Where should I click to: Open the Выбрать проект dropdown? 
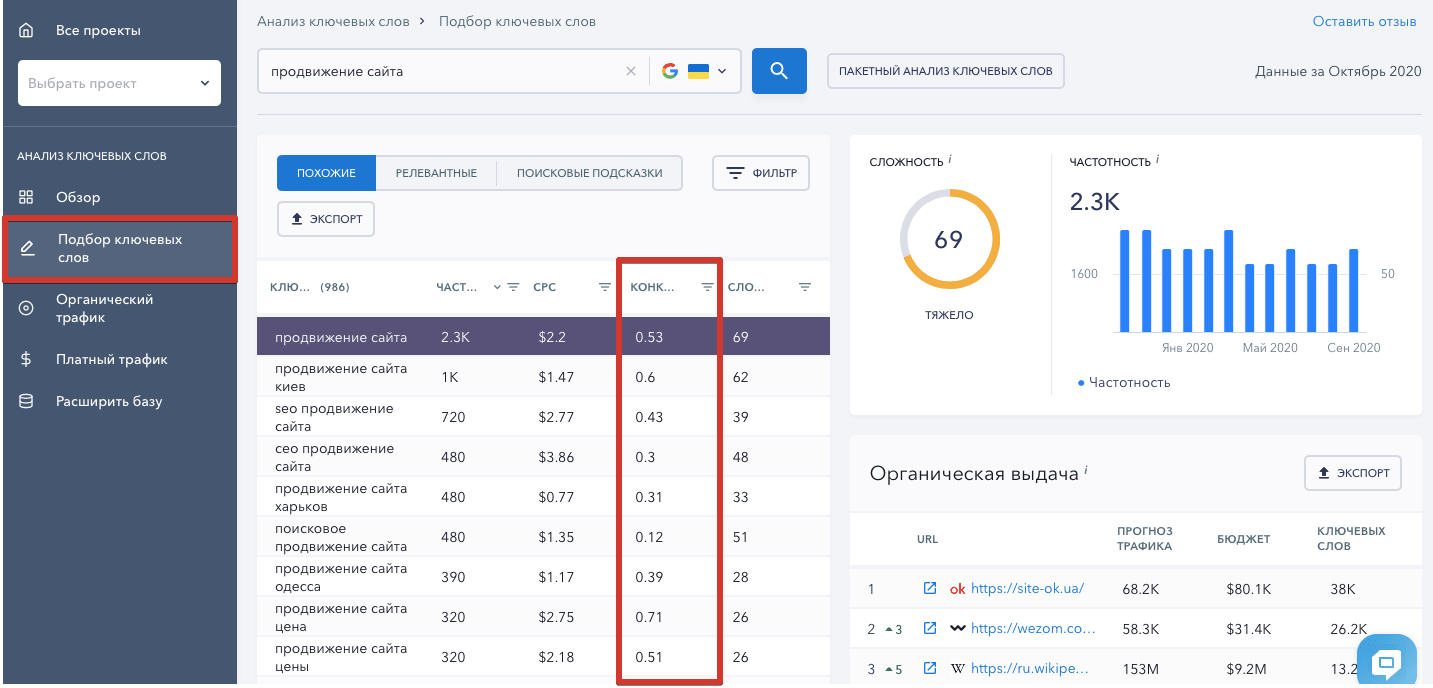click(x=119, y=83)
